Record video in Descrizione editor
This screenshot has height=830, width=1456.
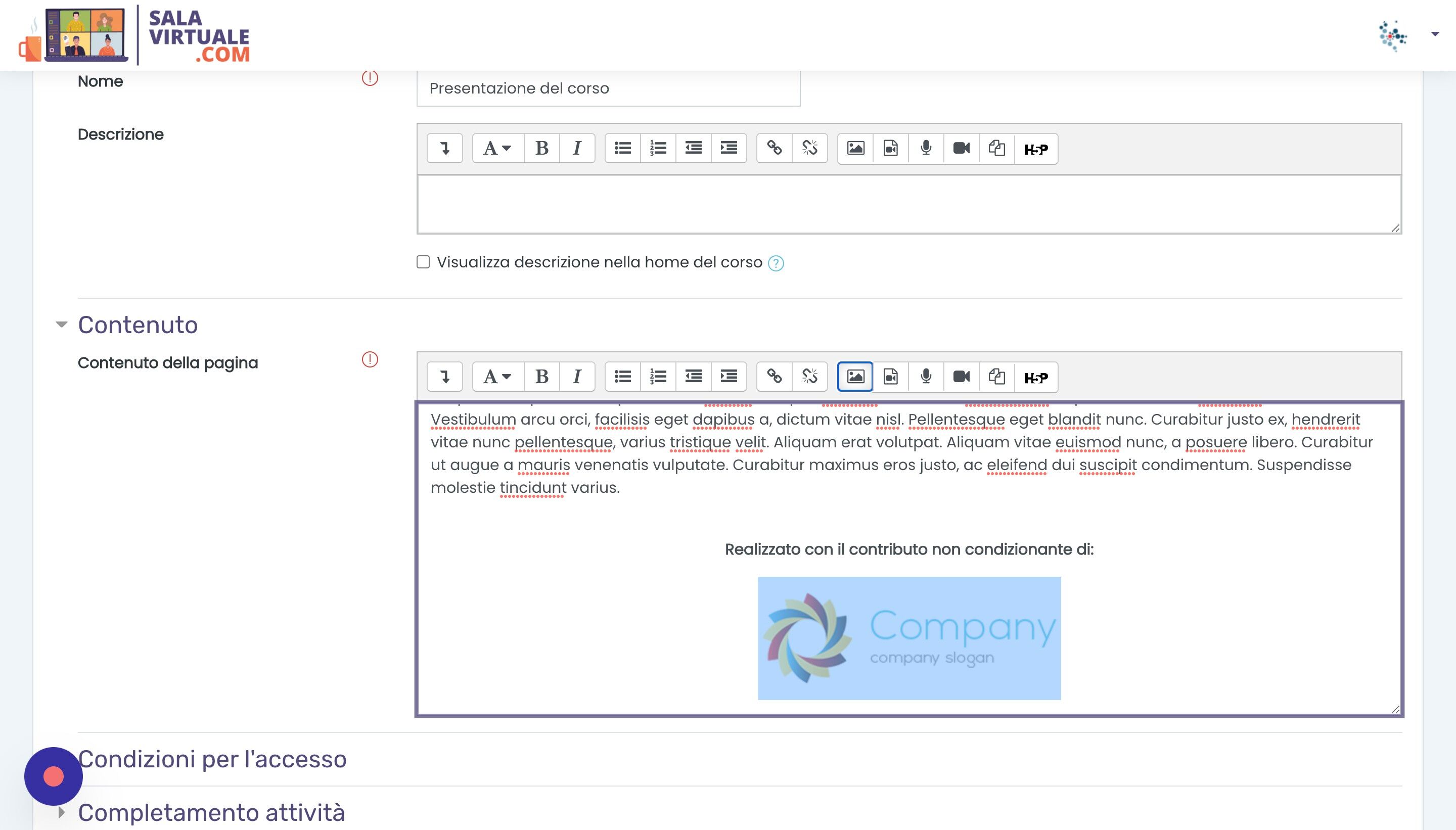click(x=961, y=148)
